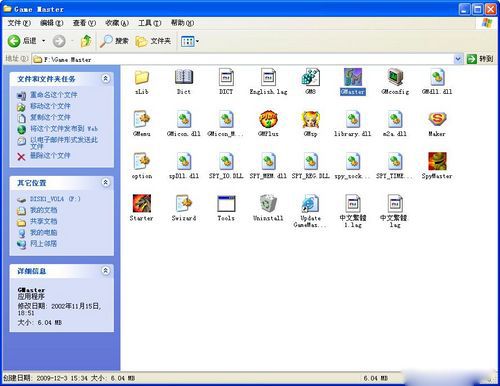The width and height of the screenshot is (500, 386).
Task: Click Rename this file link
Action: click(x=54, y=95)
